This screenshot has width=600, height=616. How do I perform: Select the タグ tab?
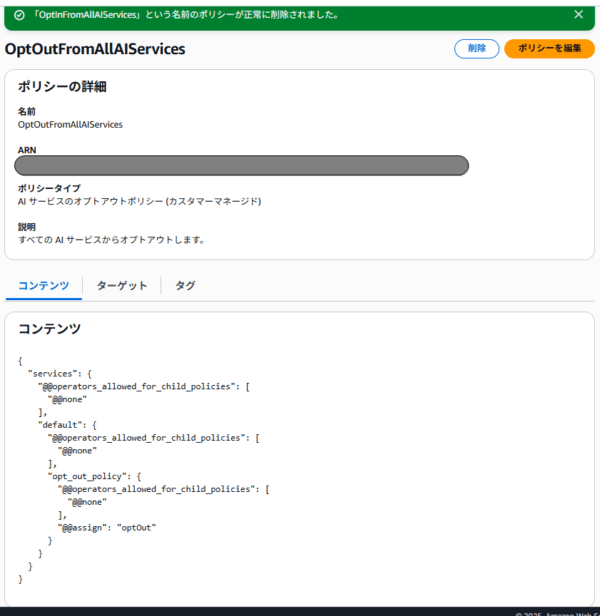pyautogui.click(x=185, y=286)
